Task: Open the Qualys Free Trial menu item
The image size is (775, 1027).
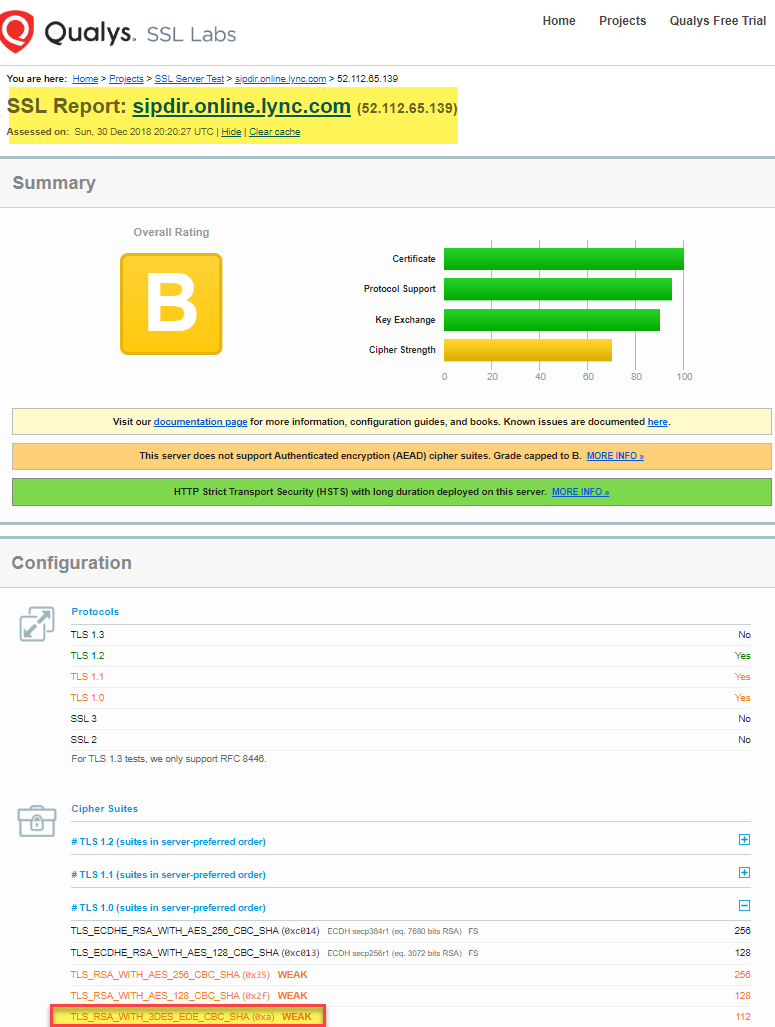Action: pyautogui.click(x=717, y=21)
